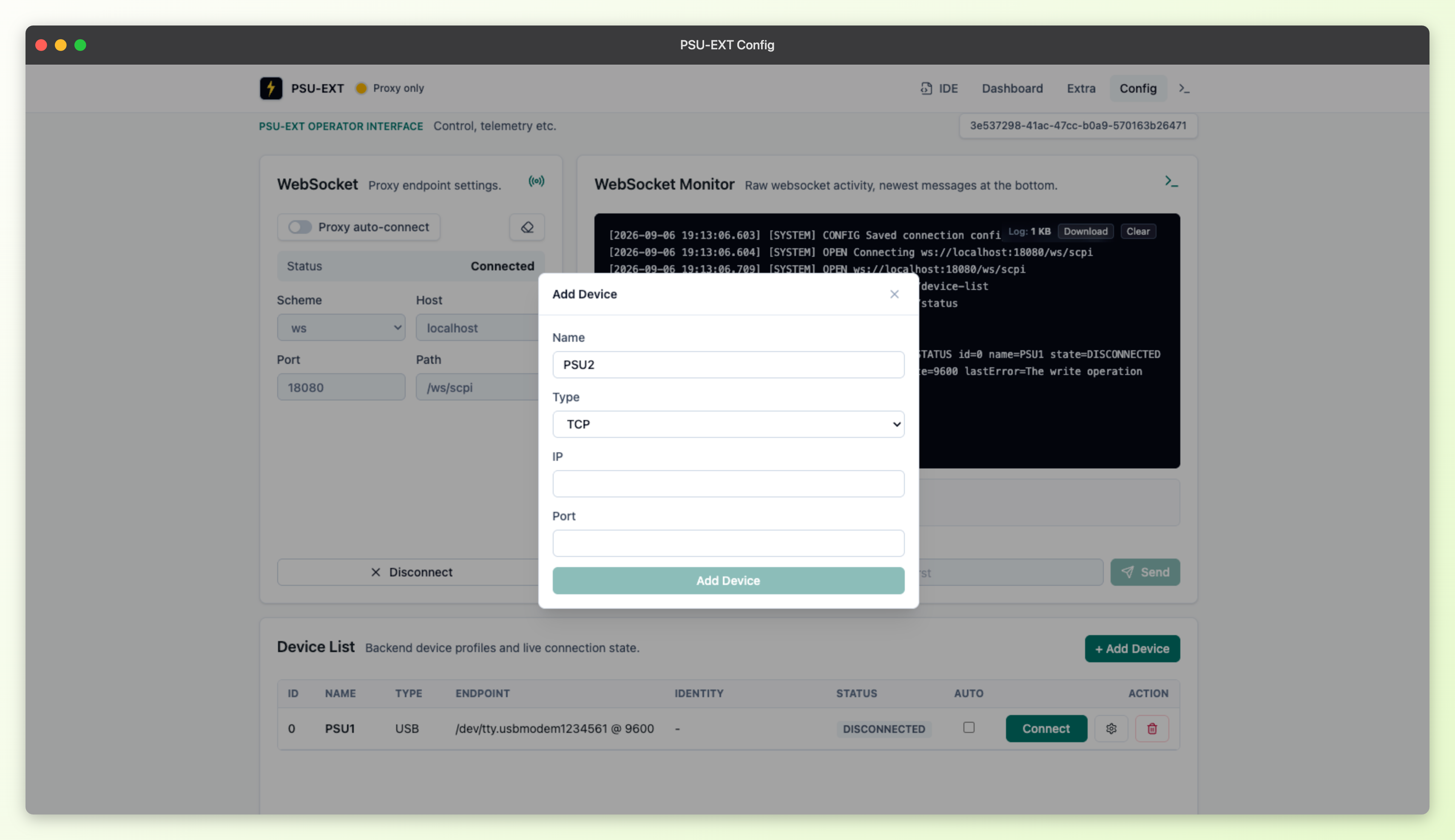Switch to the Dashboard tab
Viewport: 1455px width, 840px height.
(x=1012, y=88)
